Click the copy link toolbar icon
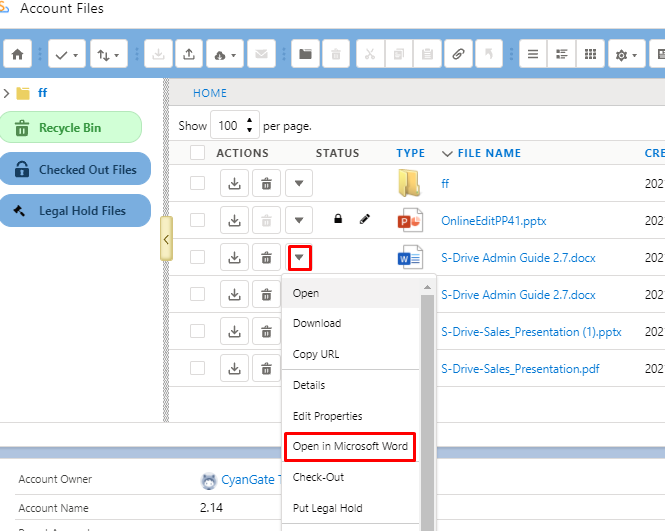 point(458,54)
